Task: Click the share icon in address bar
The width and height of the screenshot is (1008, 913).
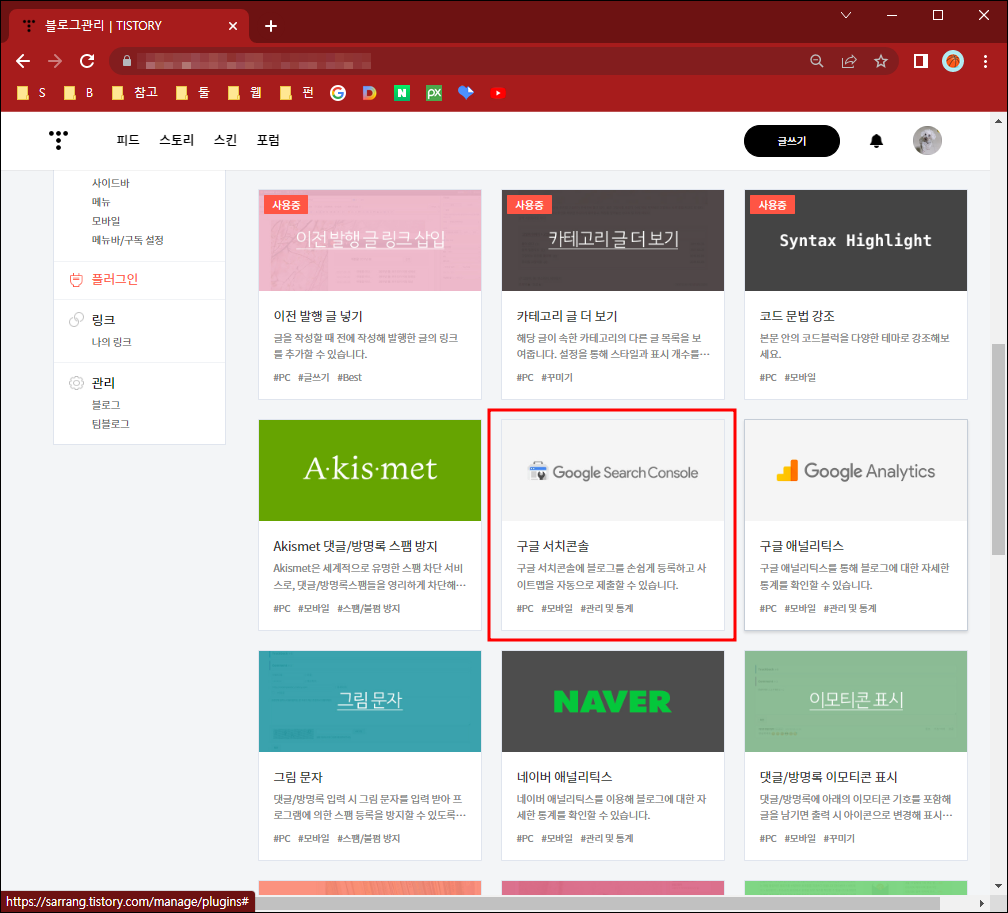Action: [x=849, y=60]
